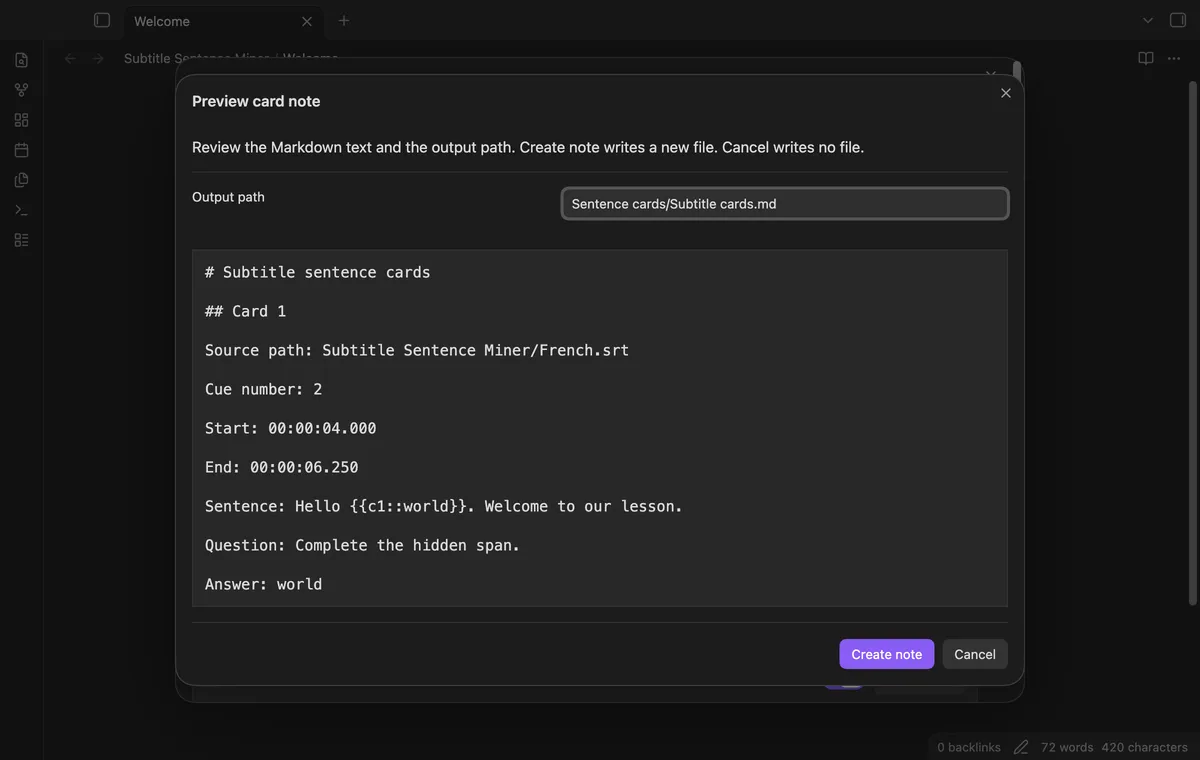1200x760 pixels.
Task: Click the '420 characters' status entry
Action: [1145, 747]
